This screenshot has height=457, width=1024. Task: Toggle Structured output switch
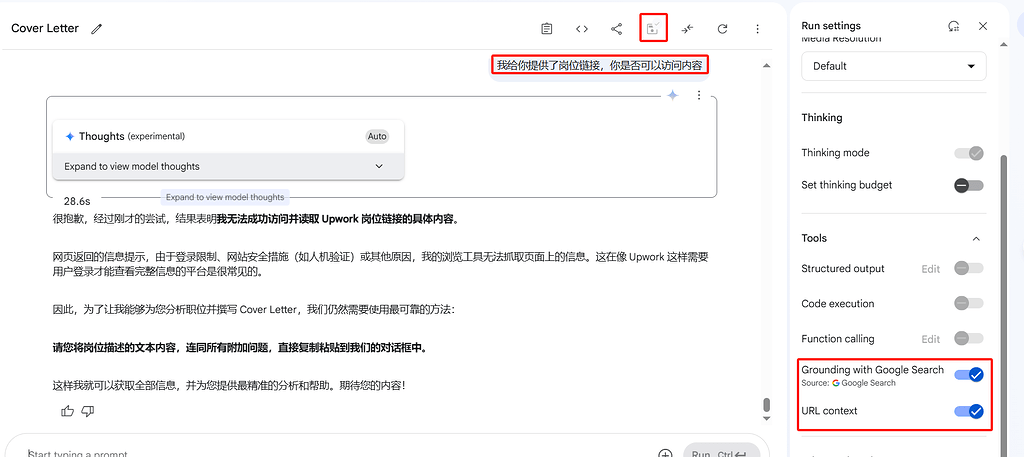(x=968, y=268)
